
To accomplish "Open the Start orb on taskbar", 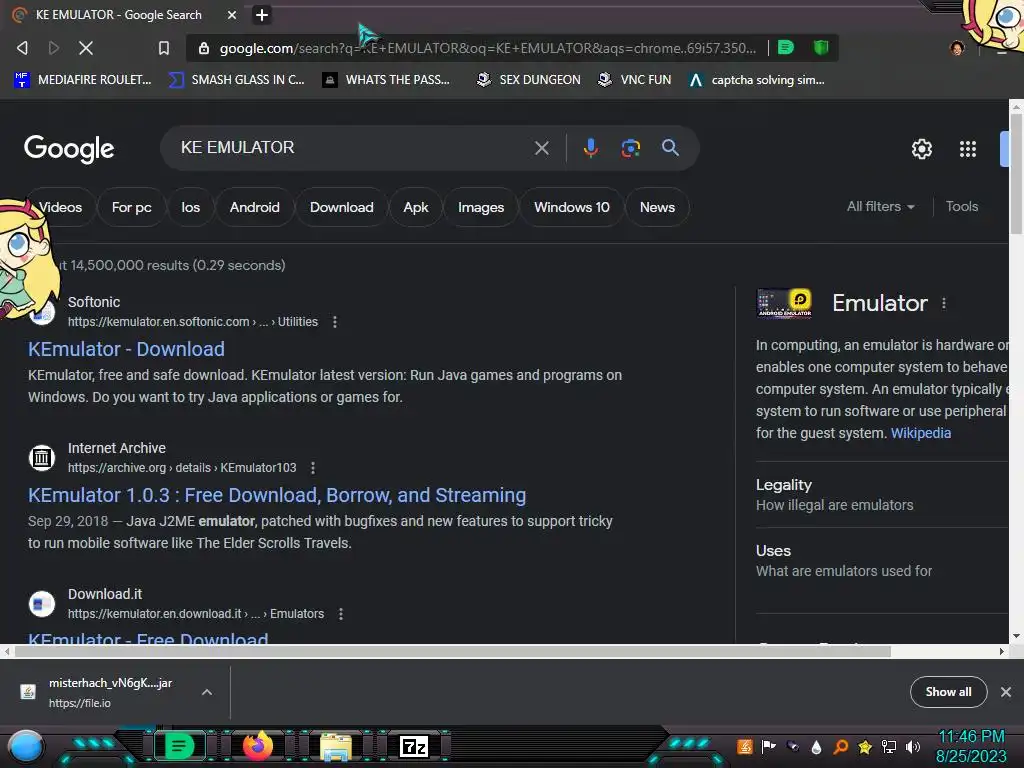I will 25,747.
